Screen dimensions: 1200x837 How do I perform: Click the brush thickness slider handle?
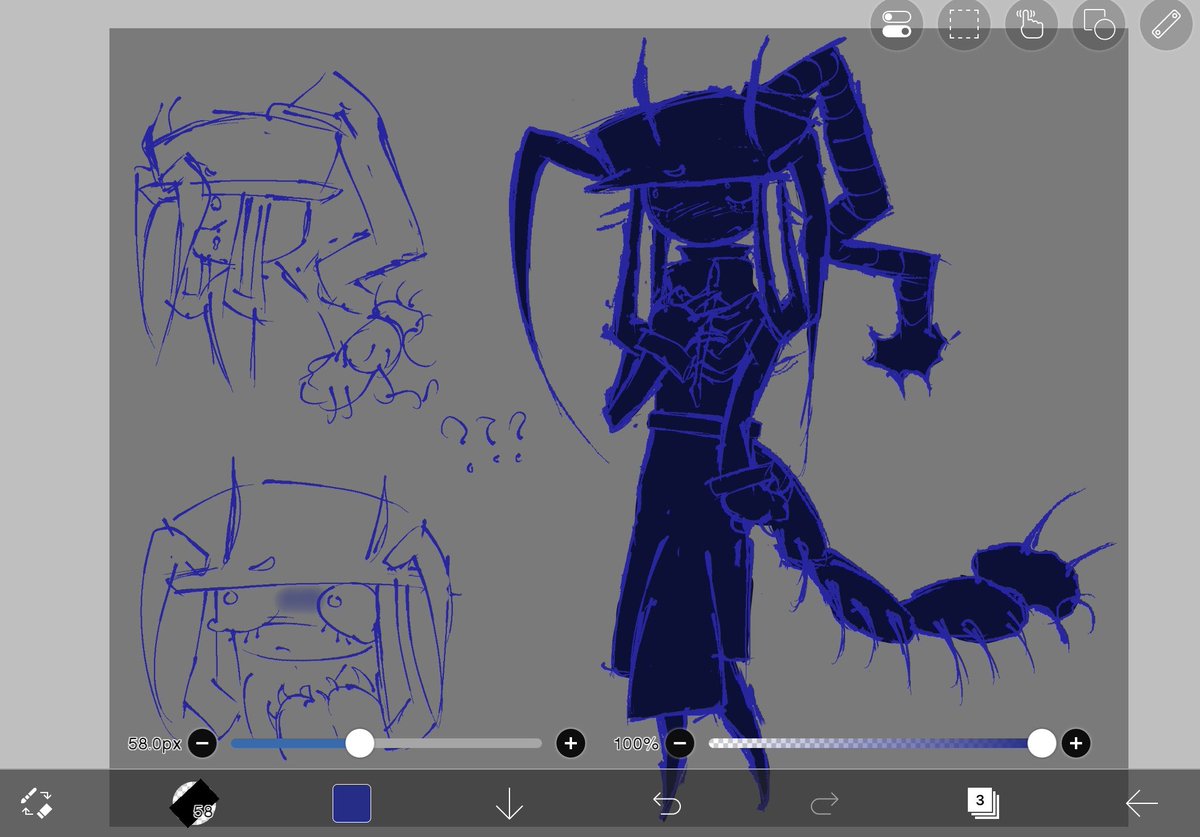tap(359, 743)
